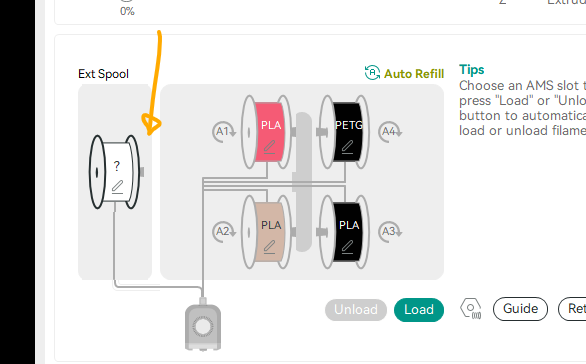Click the Auto Refill icon

click(372, 73)
